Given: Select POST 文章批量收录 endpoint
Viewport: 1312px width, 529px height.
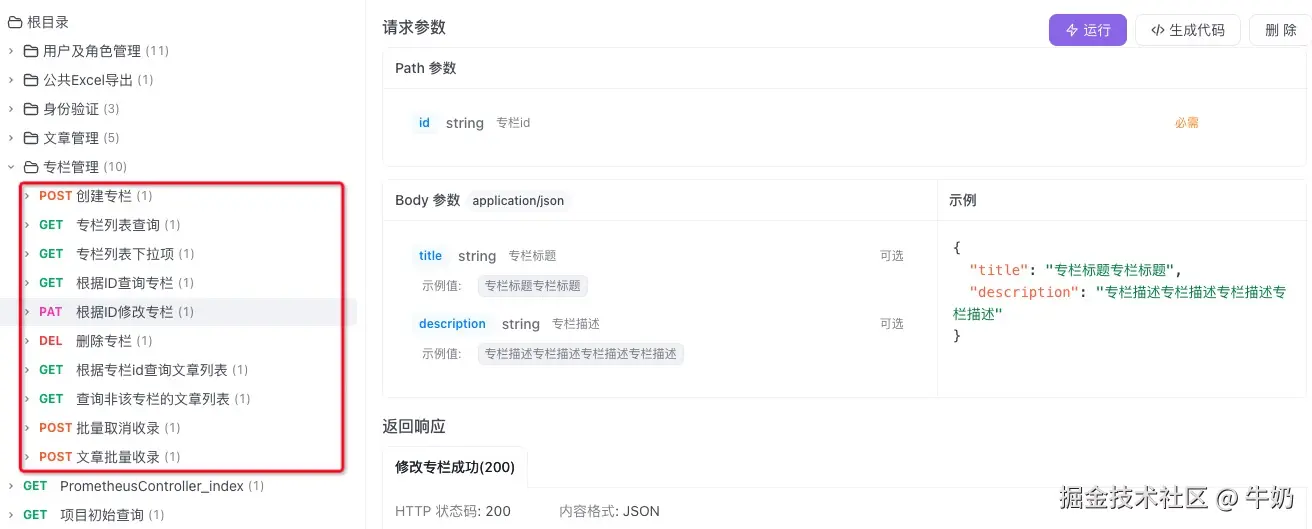Looking at the screenshot, I should [118, 457].
